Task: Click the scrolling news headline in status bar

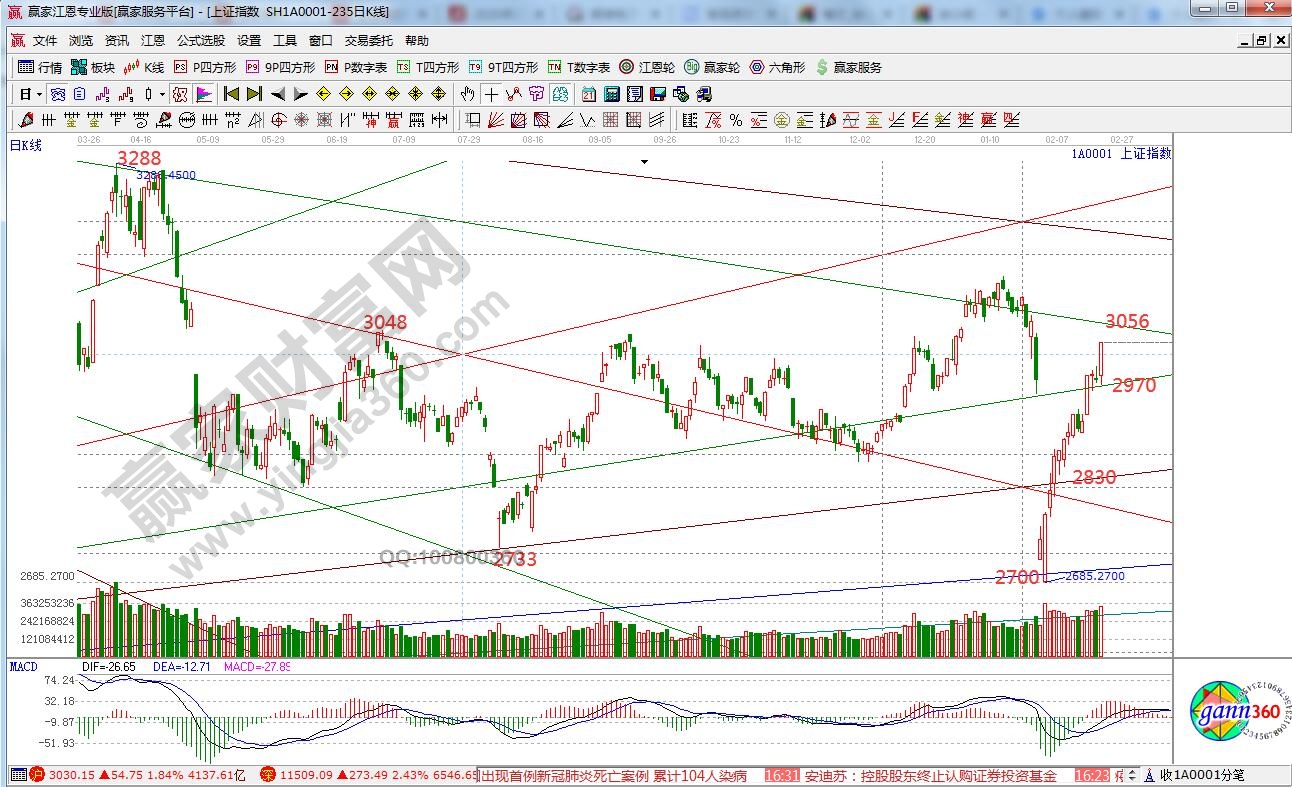Action: (x=620, y=775)
